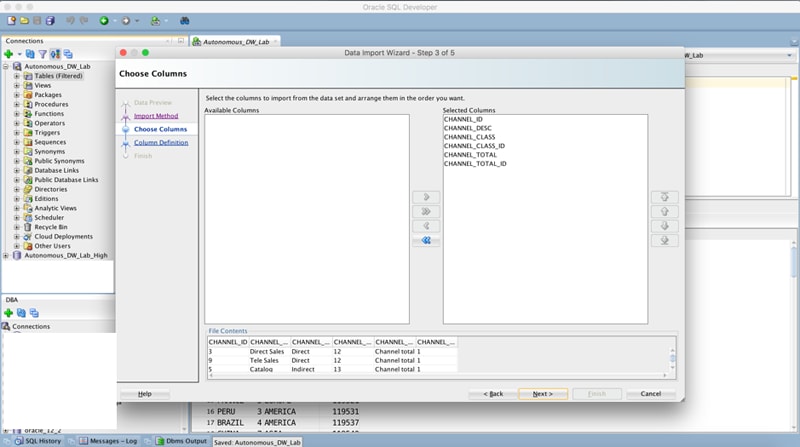The image size is (800, 447).
Task: Minimize the Connections panel
Action: click(x=181, y=40)
